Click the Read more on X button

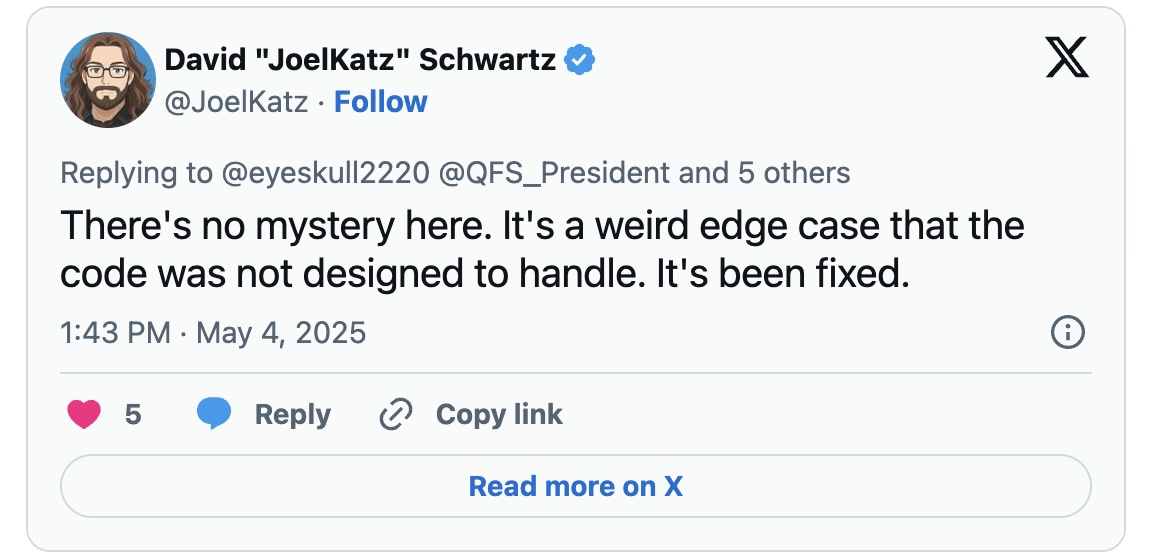576,486
